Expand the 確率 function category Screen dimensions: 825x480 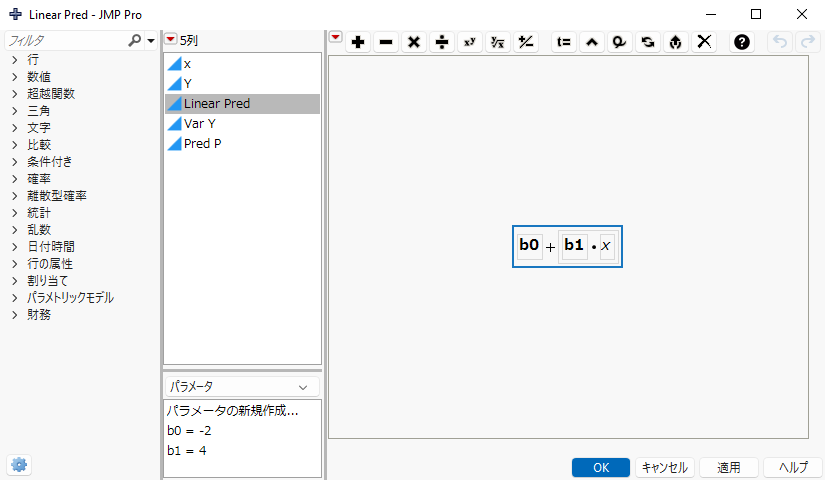pyautogui.click(x=15, y=179)
